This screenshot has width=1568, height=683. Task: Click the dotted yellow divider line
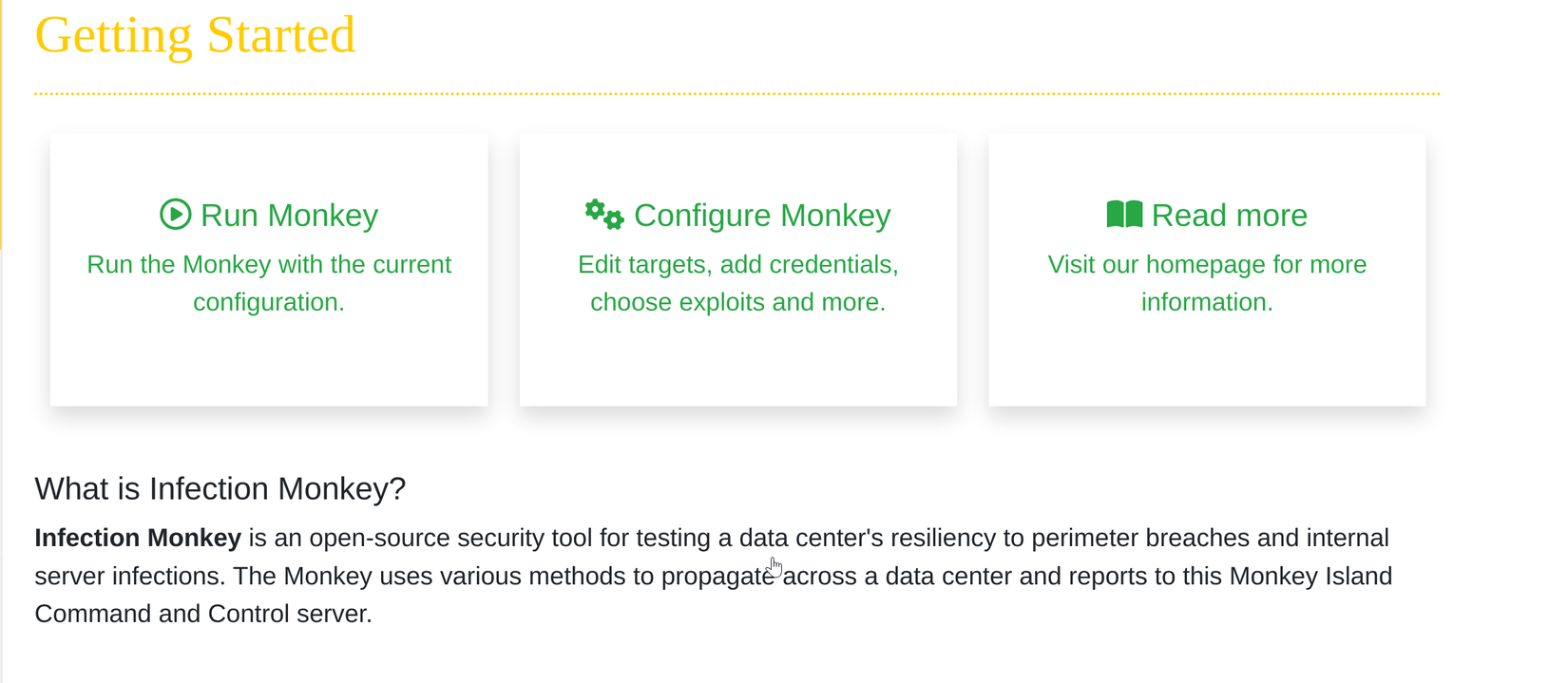tap(736, 94)
